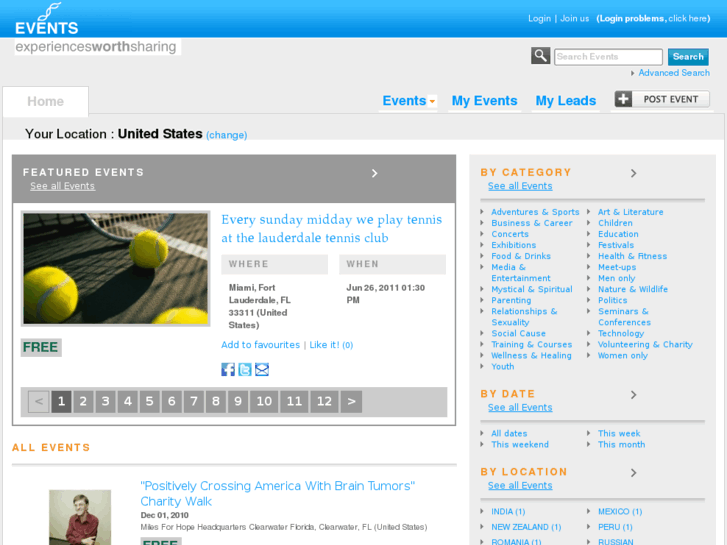
Task: Expand the By Location arrow
Action: (x=633, y=473)
